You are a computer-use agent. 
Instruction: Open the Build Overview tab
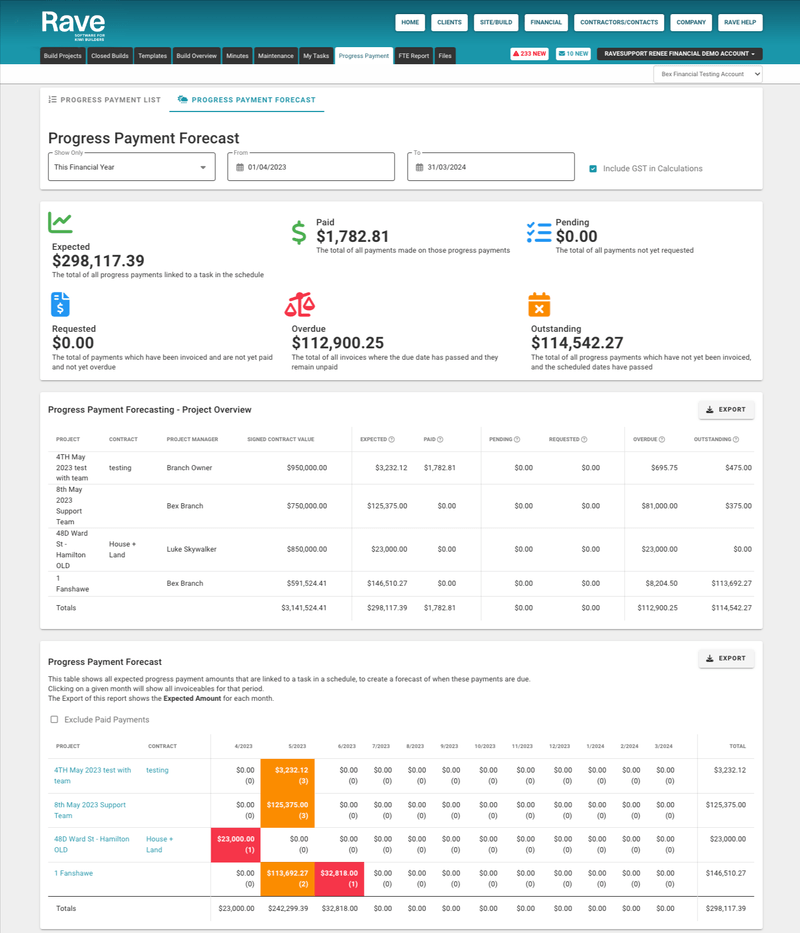tap(197, 55)
